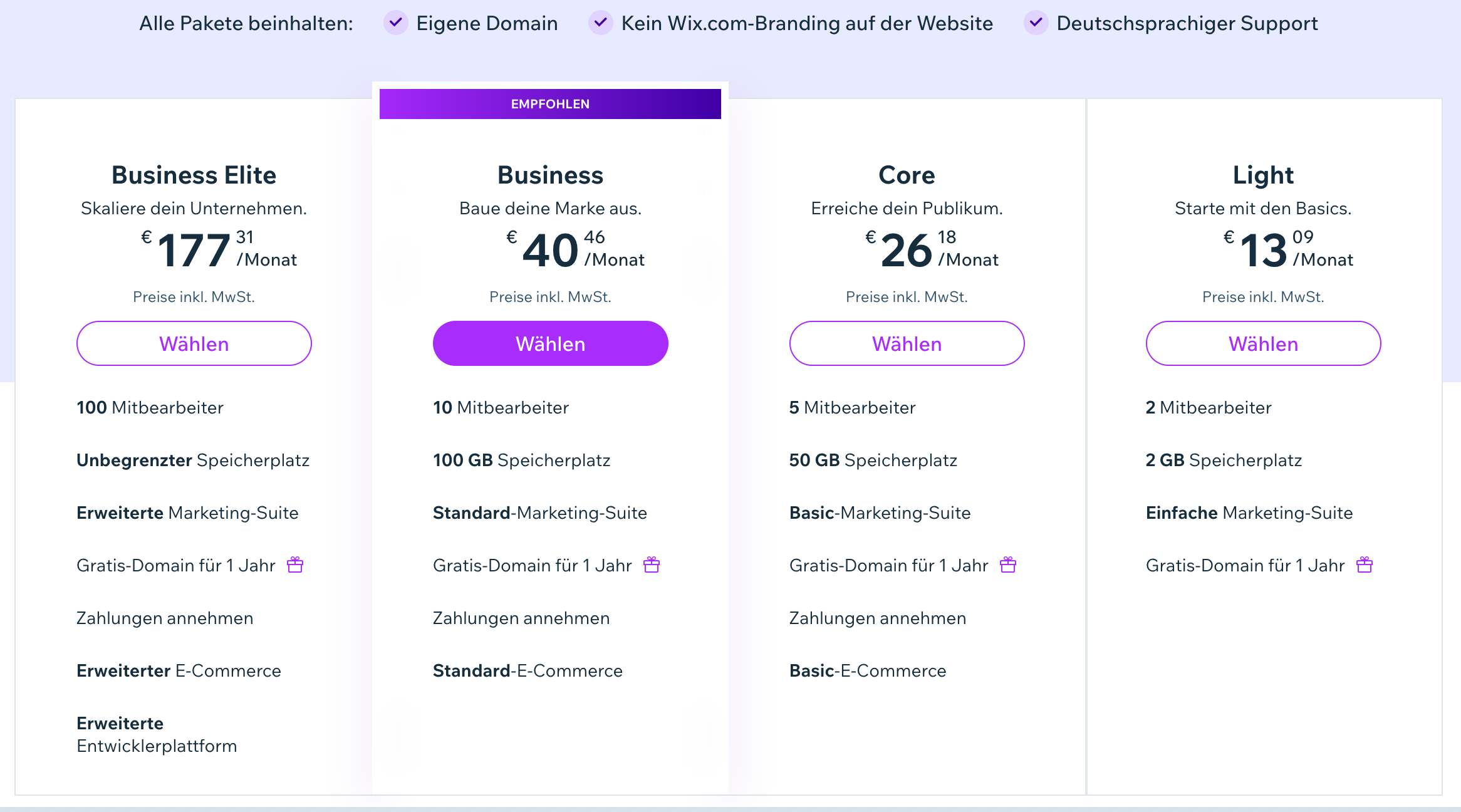
Task: Click '2 GB Speicherplatz' feature
Action: click(x=1224, y=460)
